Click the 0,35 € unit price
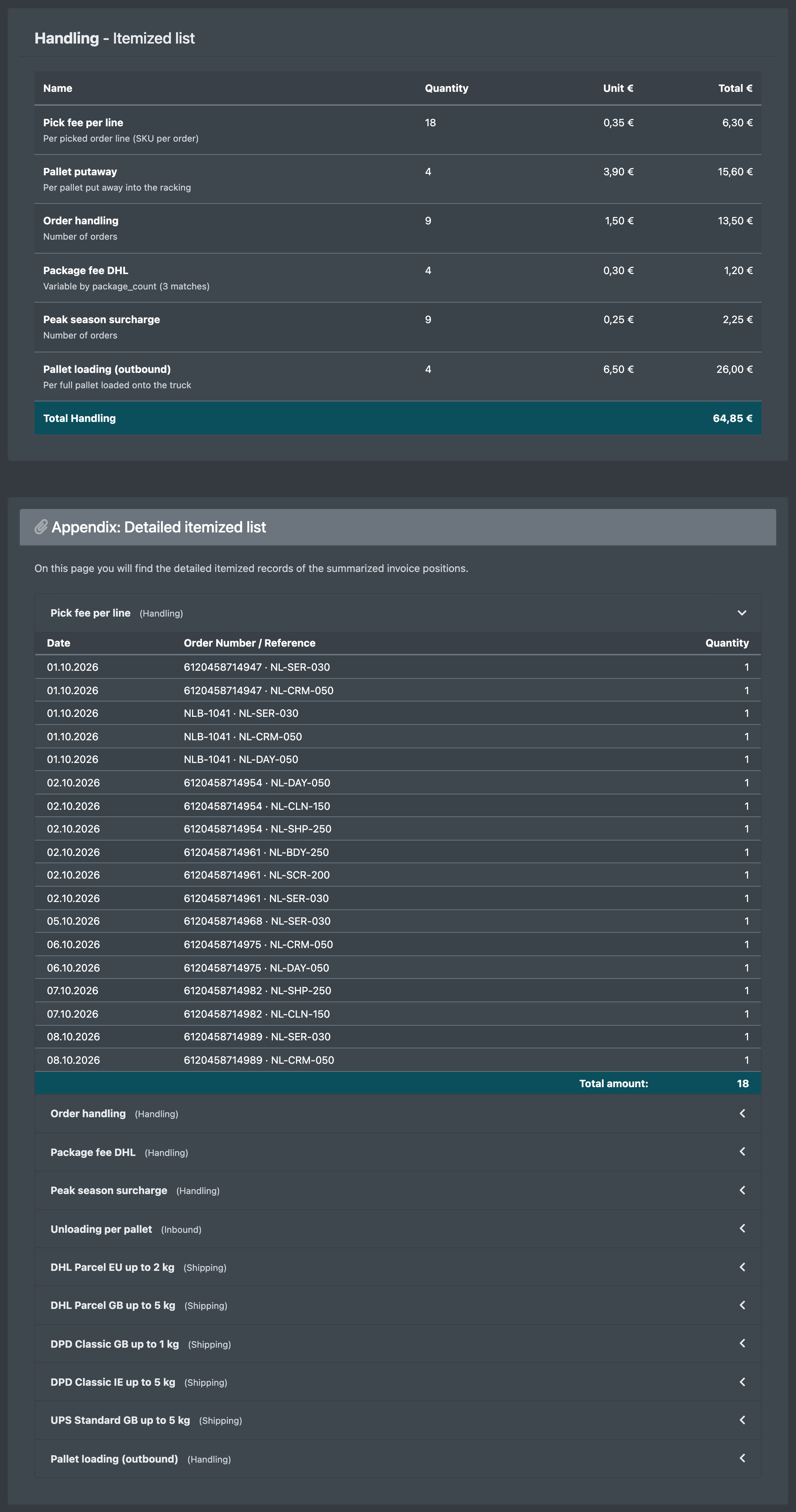The height and width of the screenshot is (1512, 796). click(x=618, y=123)
